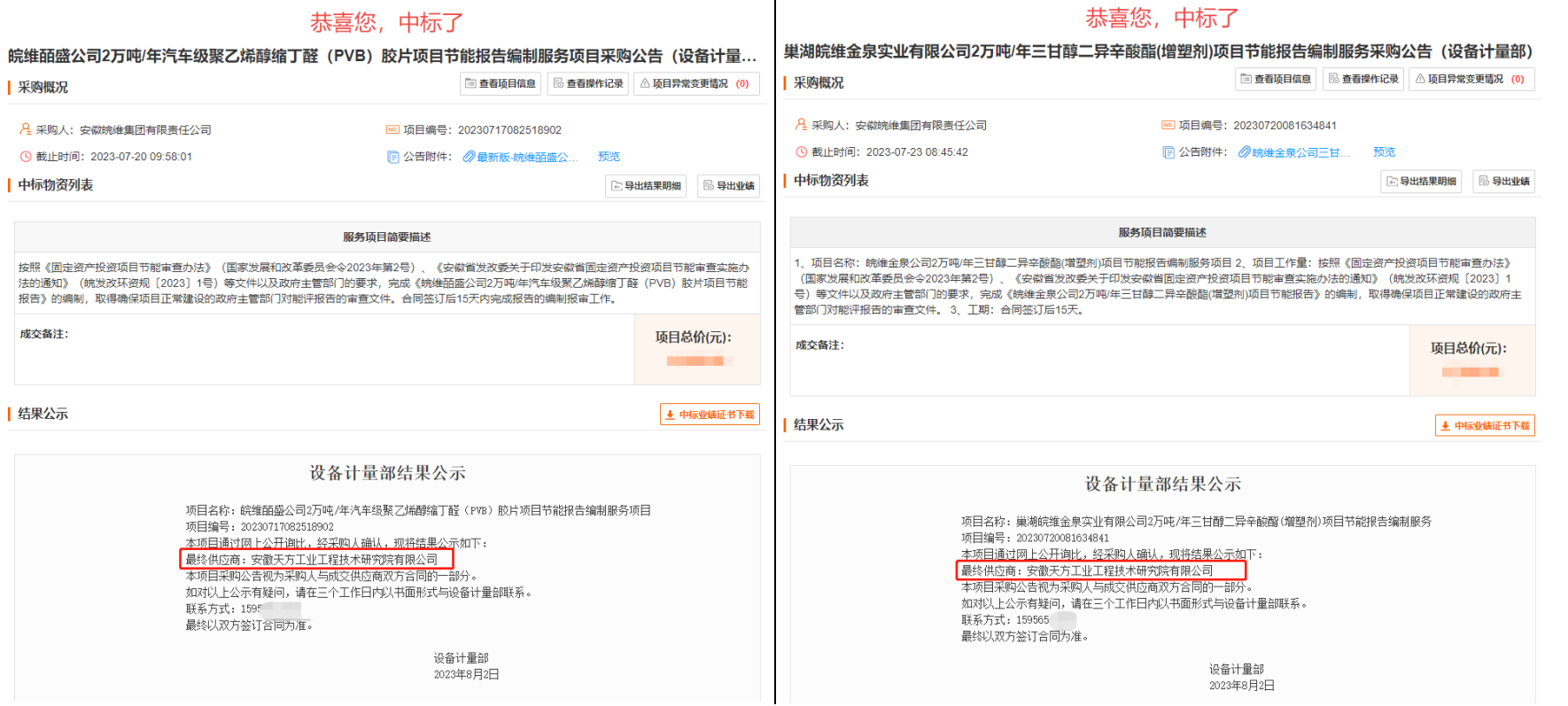Viewport: 1568px width, 706px height.
Task: Click 设备计量部结果公示 heading in right panel
Action: coord(1163,485)
